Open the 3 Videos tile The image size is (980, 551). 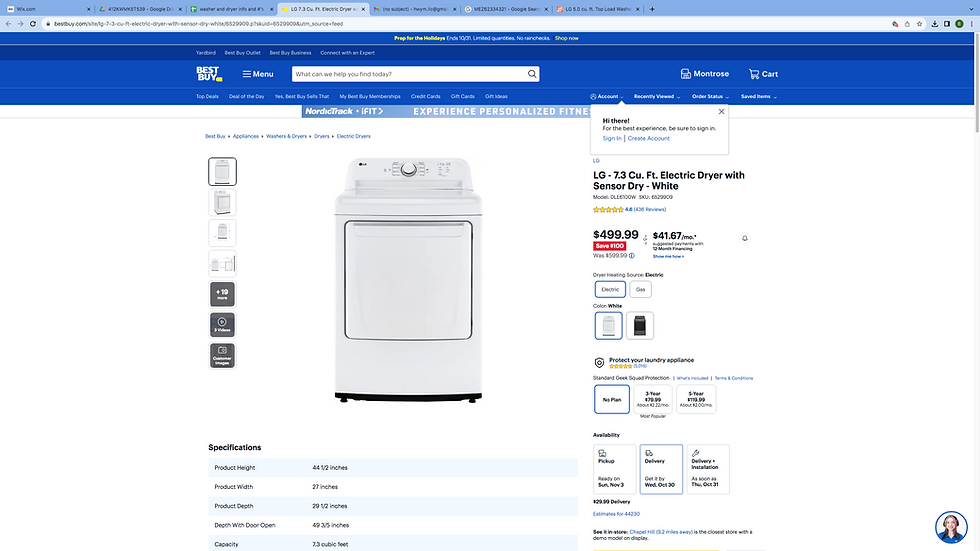[x=222, y=325]
